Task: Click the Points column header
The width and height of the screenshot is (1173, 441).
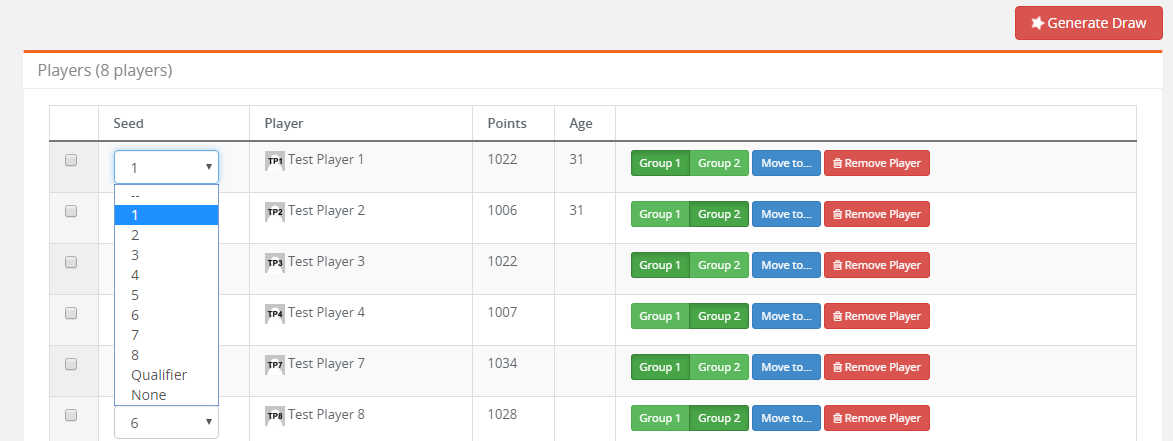Action: 507,123
